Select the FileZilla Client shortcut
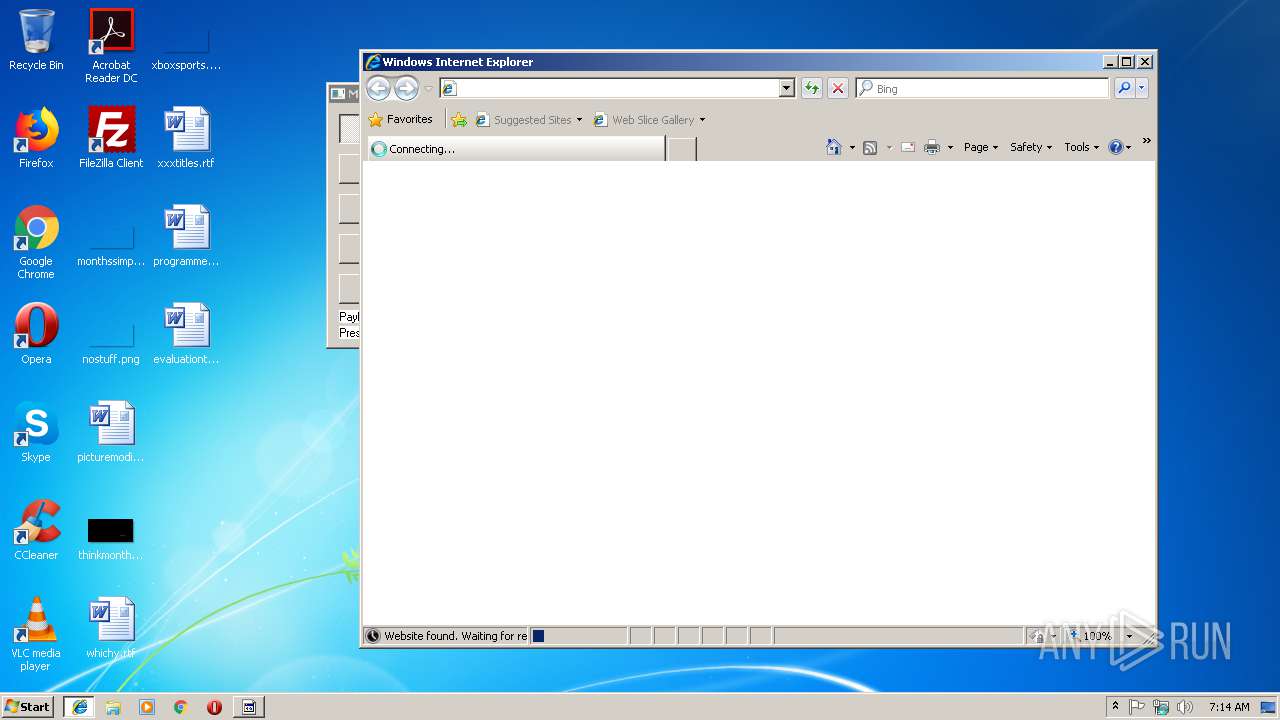Viewport: 1280px width, 720px height. coord(111,138)
